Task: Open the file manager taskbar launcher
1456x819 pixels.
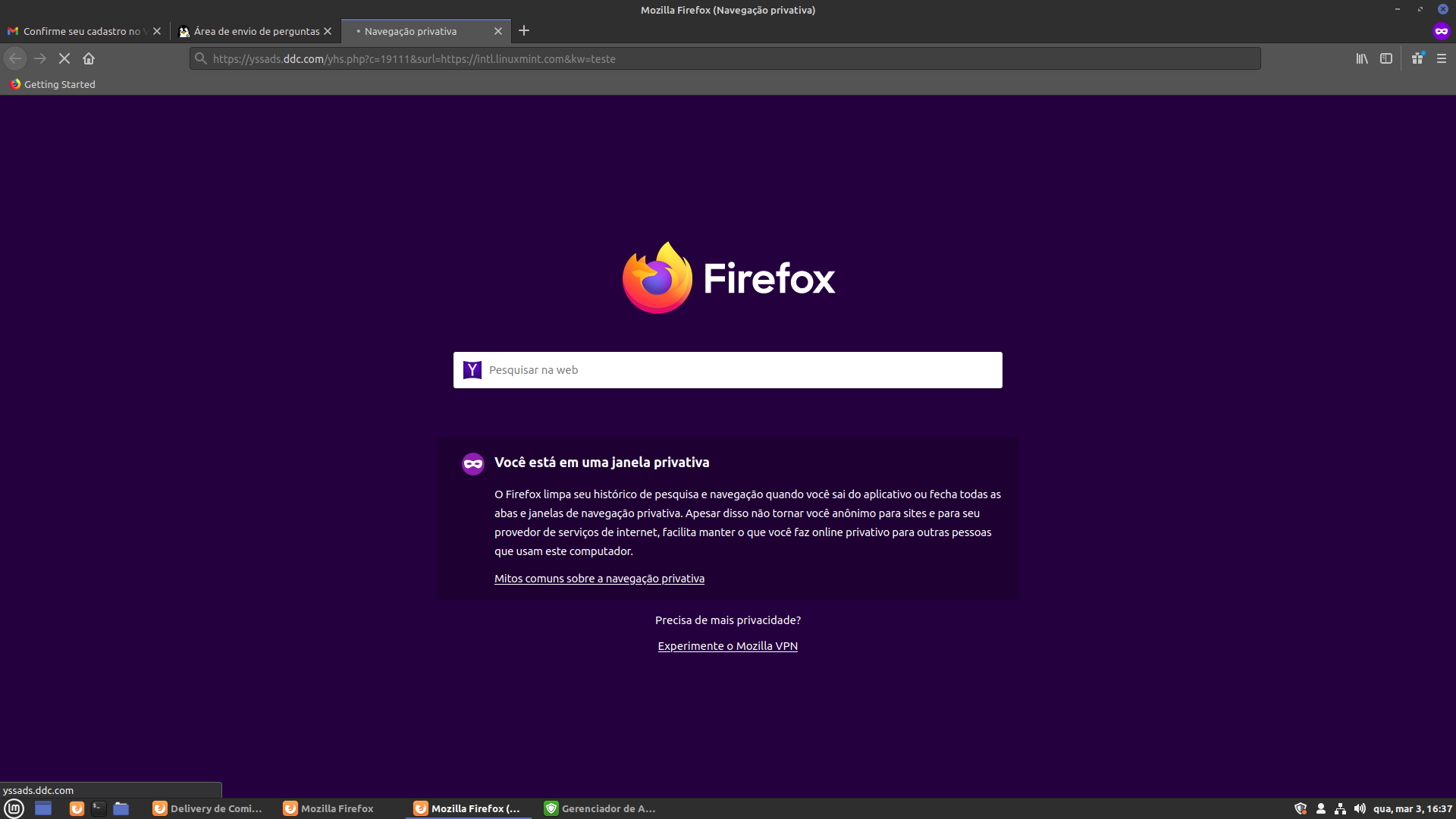Action: click(x=121, y=808)
